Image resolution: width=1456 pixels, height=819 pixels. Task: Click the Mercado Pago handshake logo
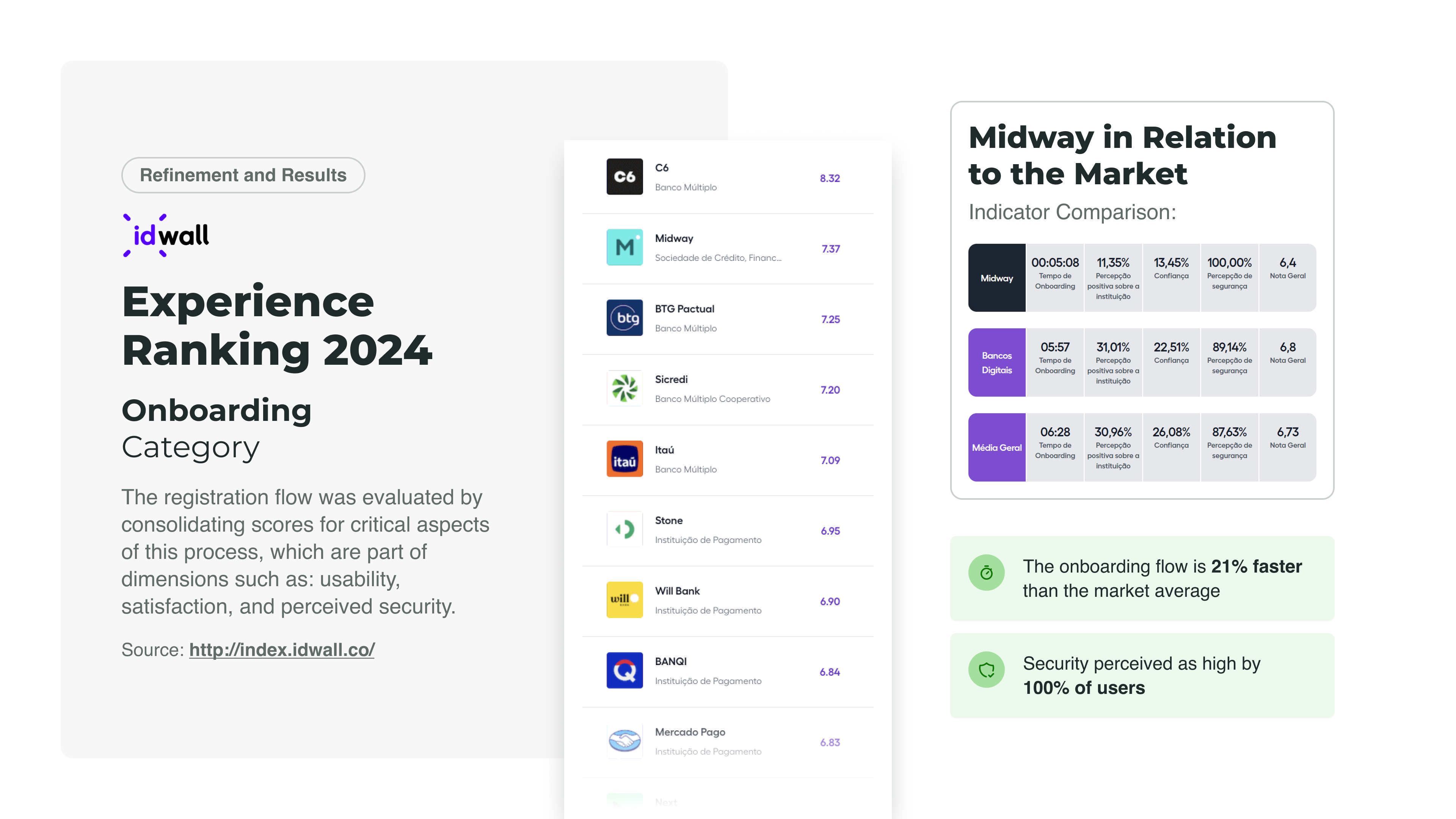point(624,741)
